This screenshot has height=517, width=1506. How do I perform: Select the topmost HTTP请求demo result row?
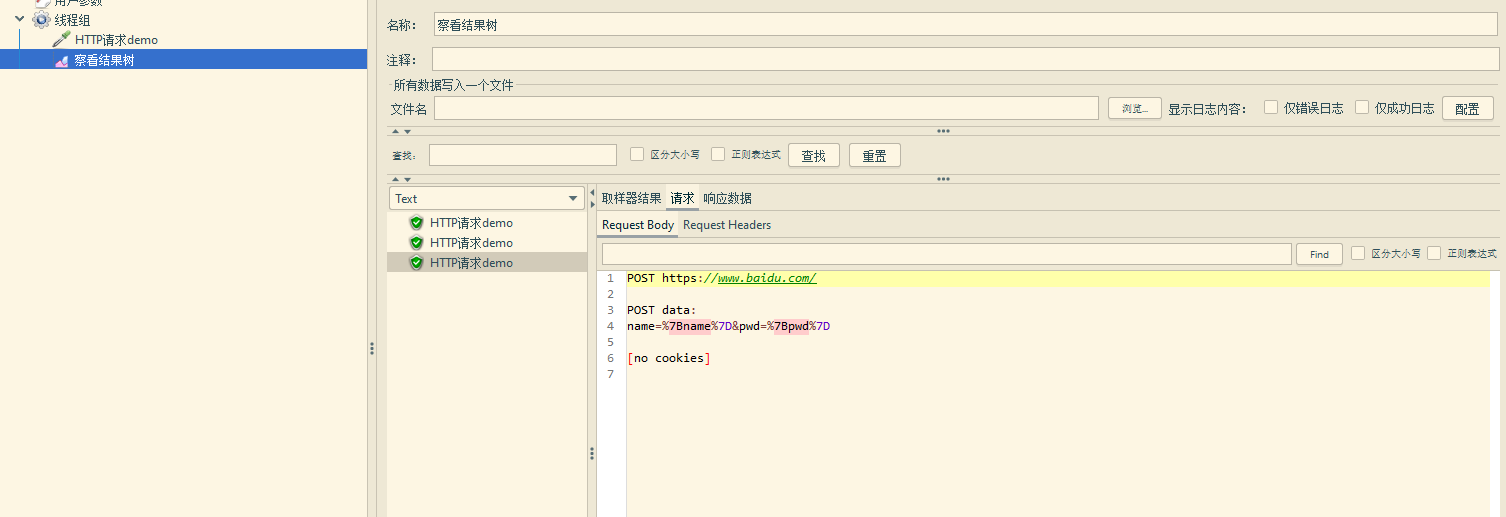pyautogui.click(x=487, y=222)
